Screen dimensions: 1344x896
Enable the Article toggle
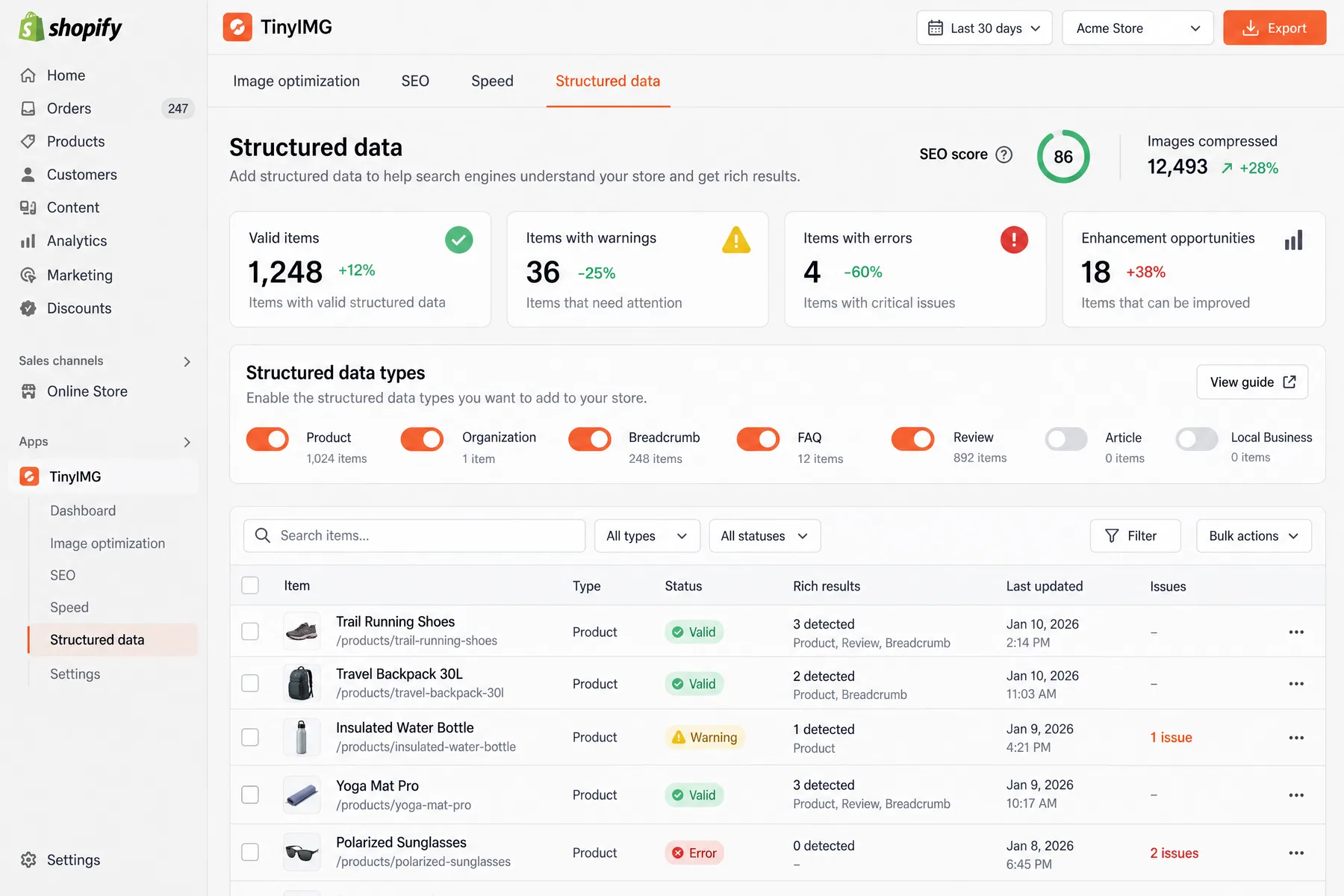[1066, 439]
